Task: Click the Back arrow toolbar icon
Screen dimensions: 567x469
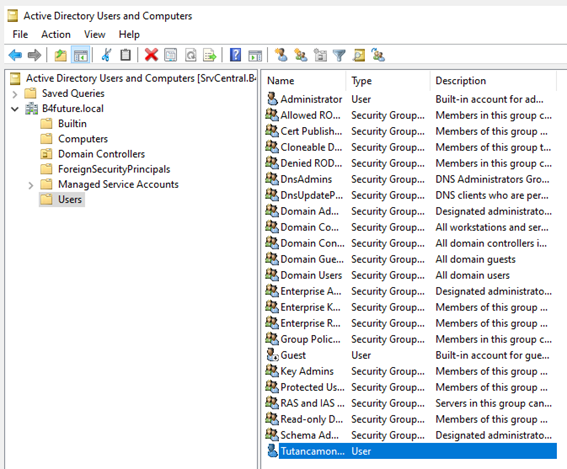Action: [15, 55]
